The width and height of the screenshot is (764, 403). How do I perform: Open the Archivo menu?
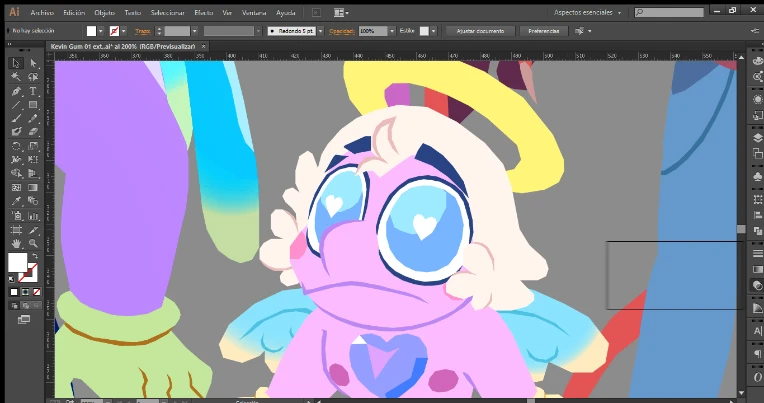42,13
